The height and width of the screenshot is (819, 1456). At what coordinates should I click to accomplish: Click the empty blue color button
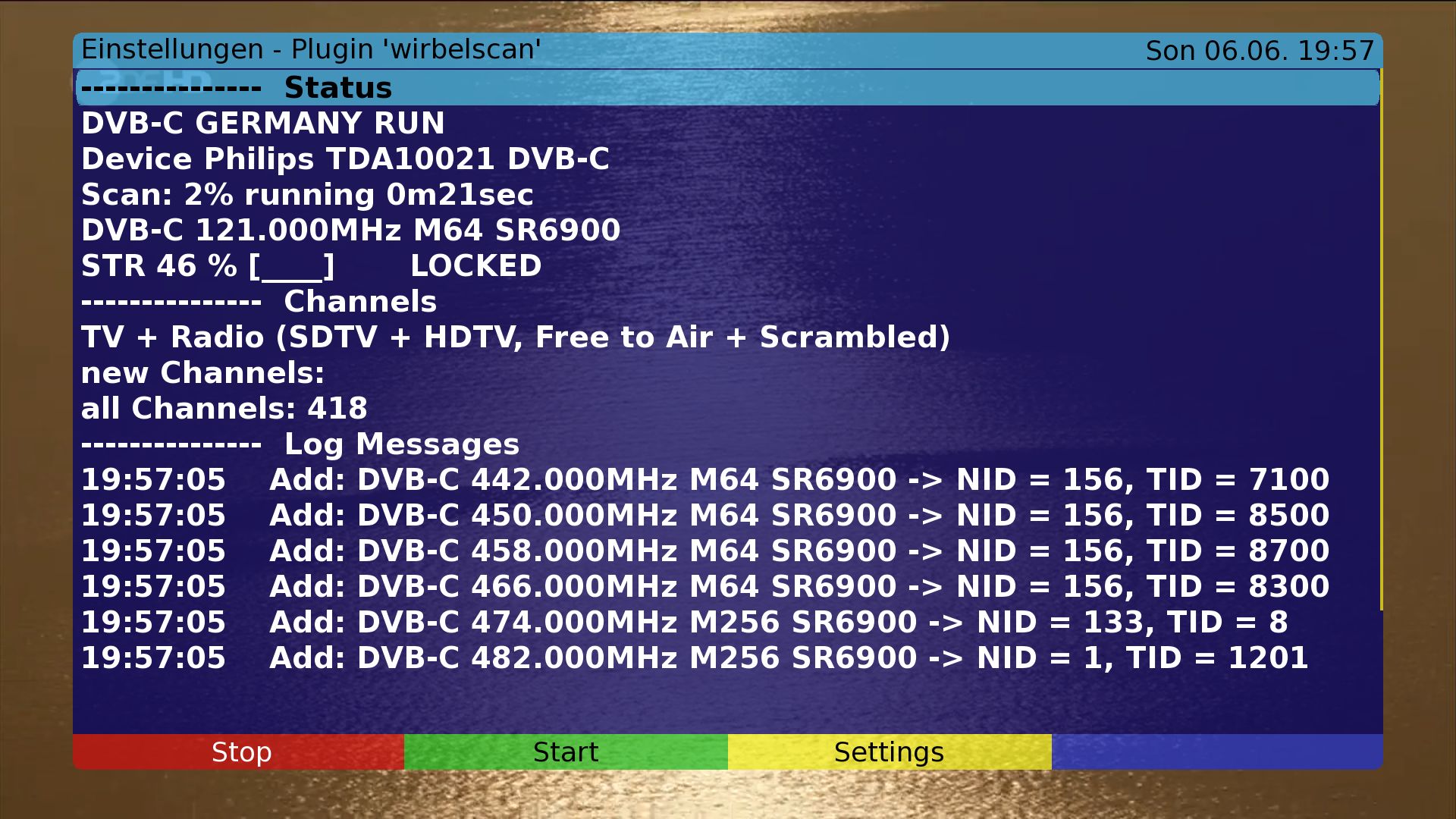click(x=1216, y=752)
